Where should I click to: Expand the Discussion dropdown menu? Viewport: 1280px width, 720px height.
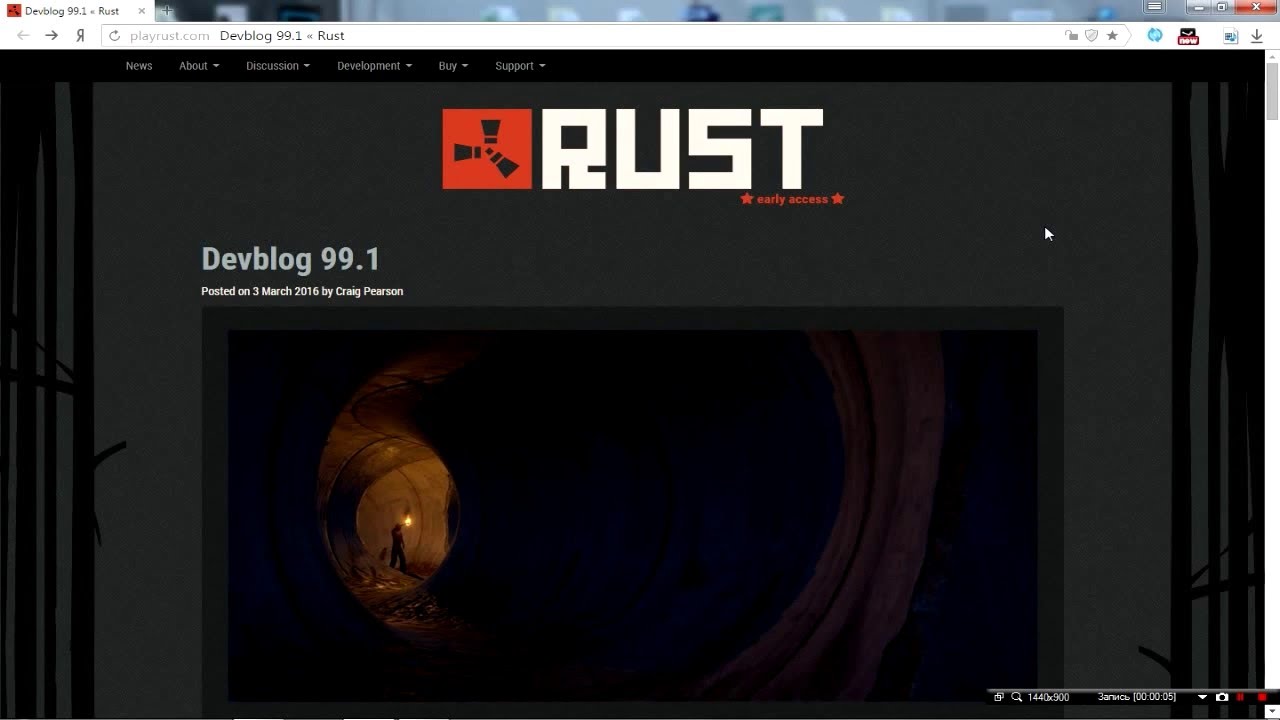(x=278, y=66)
